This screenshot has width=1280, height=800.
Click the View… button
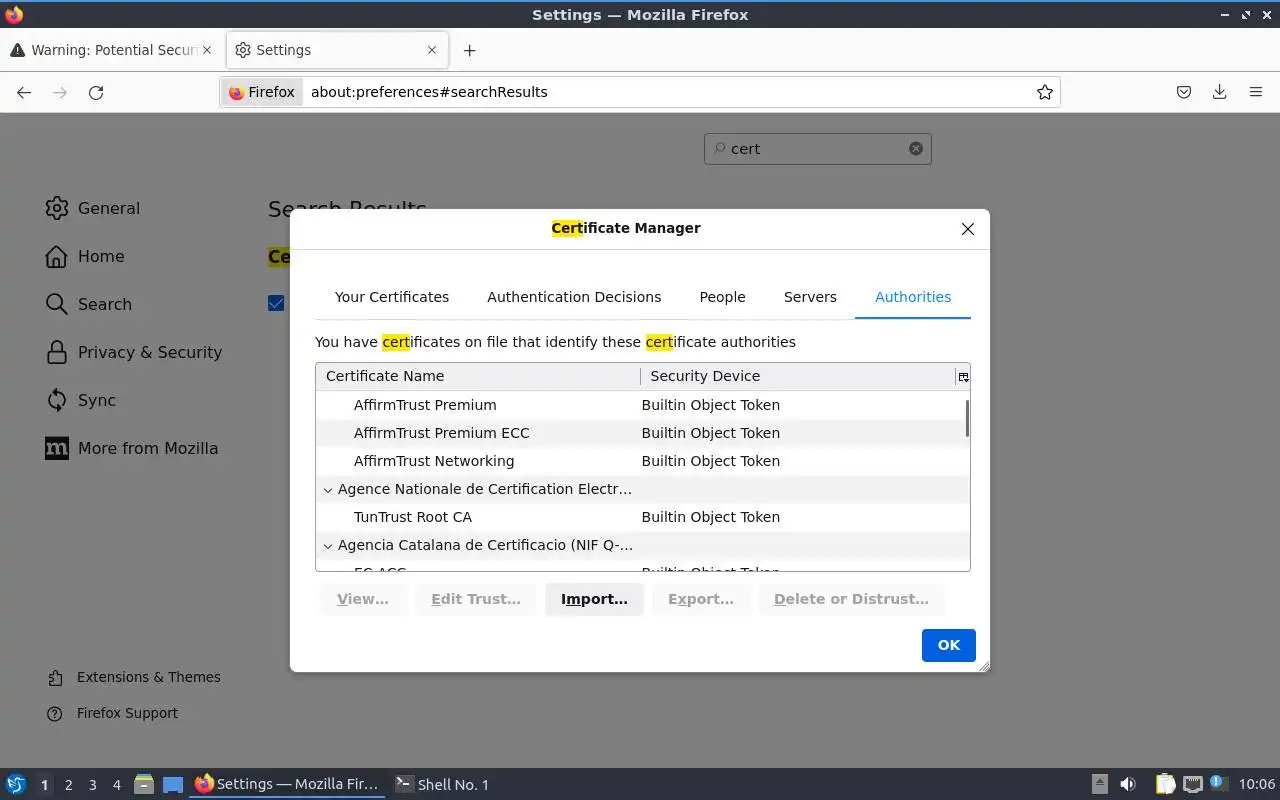point(363,599)
